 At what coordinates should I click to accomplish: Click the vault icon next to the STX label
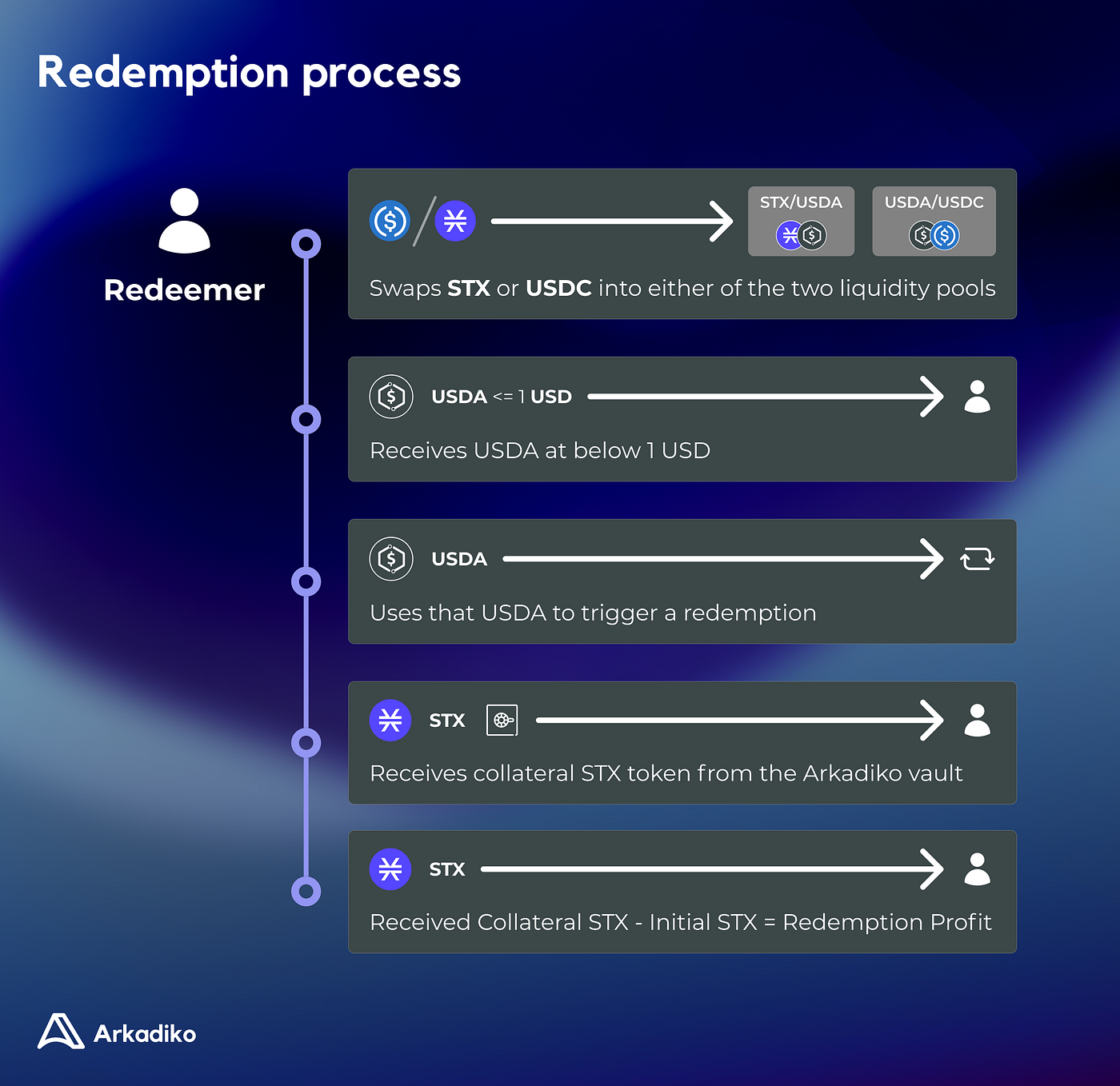[x=502, y=721]
